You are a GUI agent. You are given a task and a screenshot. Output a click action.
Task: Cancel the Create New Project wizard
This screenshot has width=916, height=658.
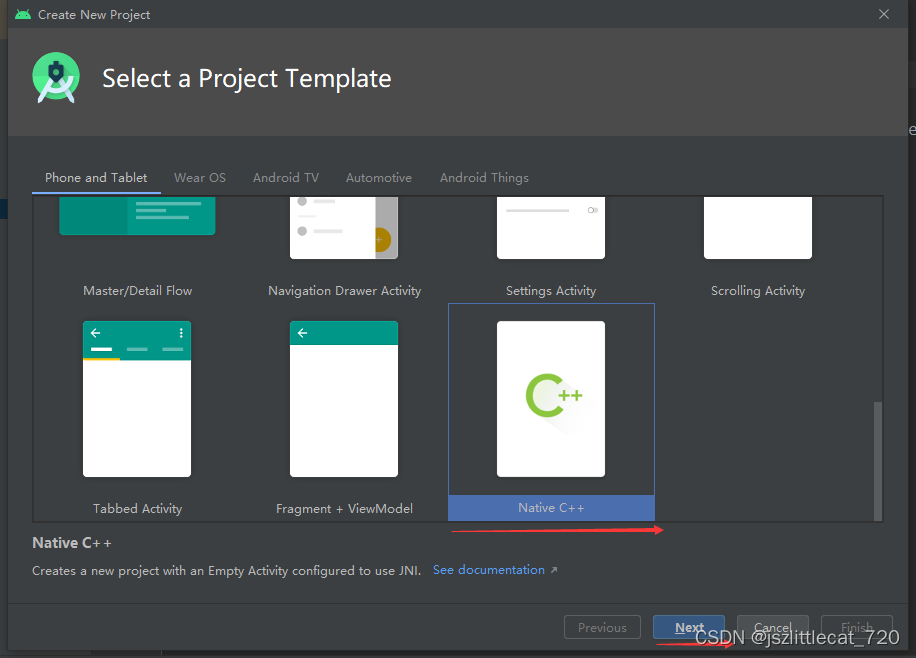pos(772,627)
